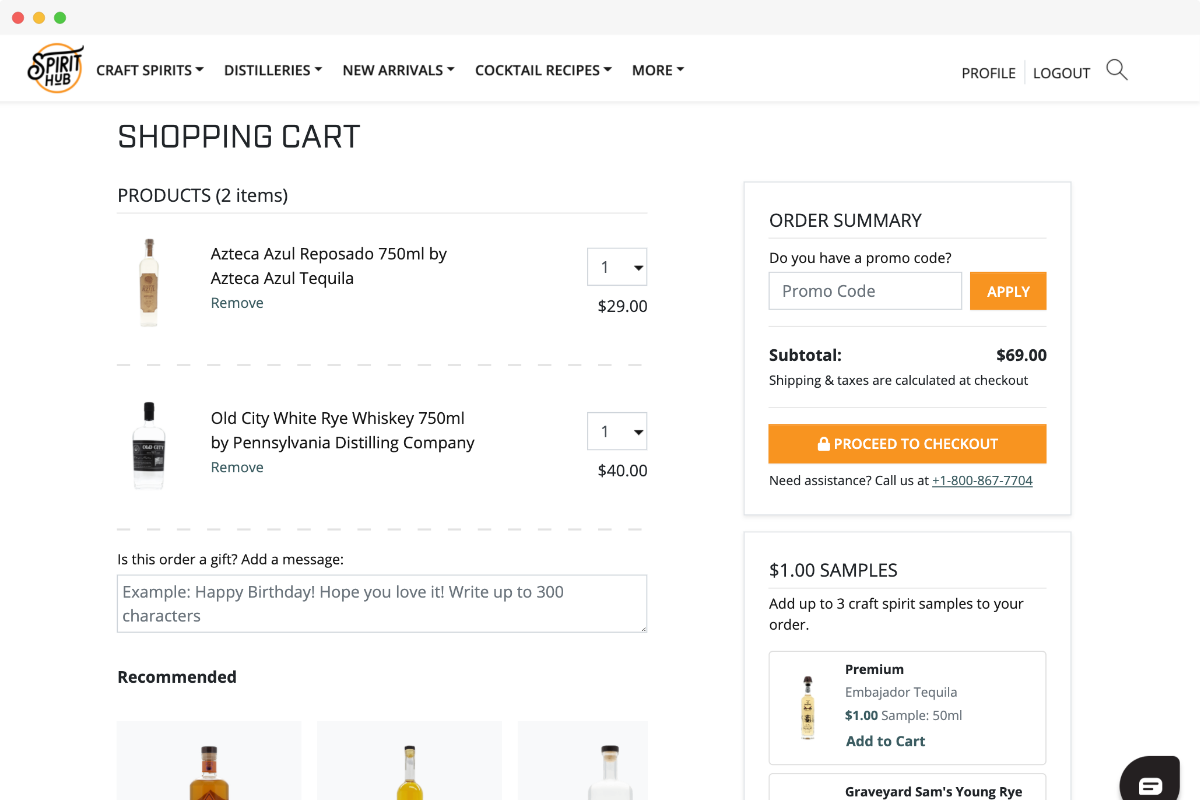Proceed to checkout
The image size is (1200, 800).
click(907, 444)
